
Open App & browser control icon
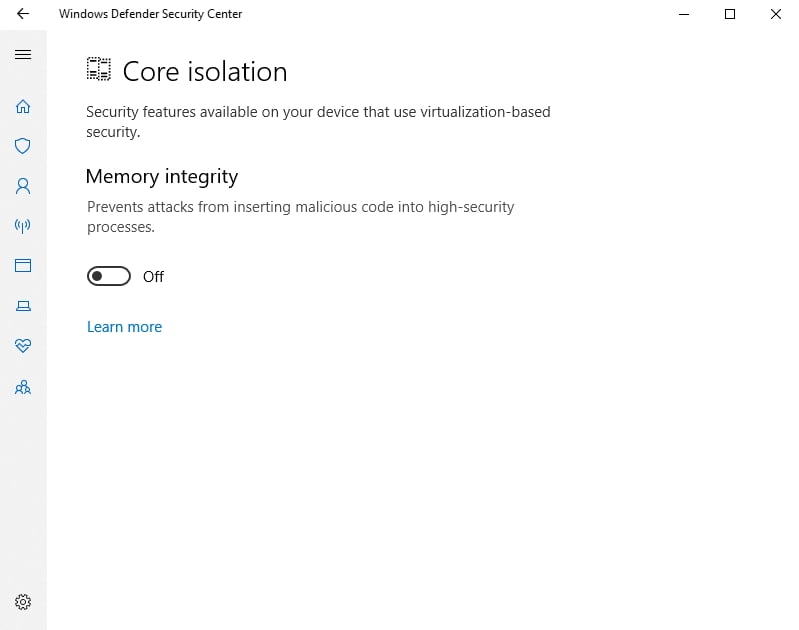tap(23, 266)
